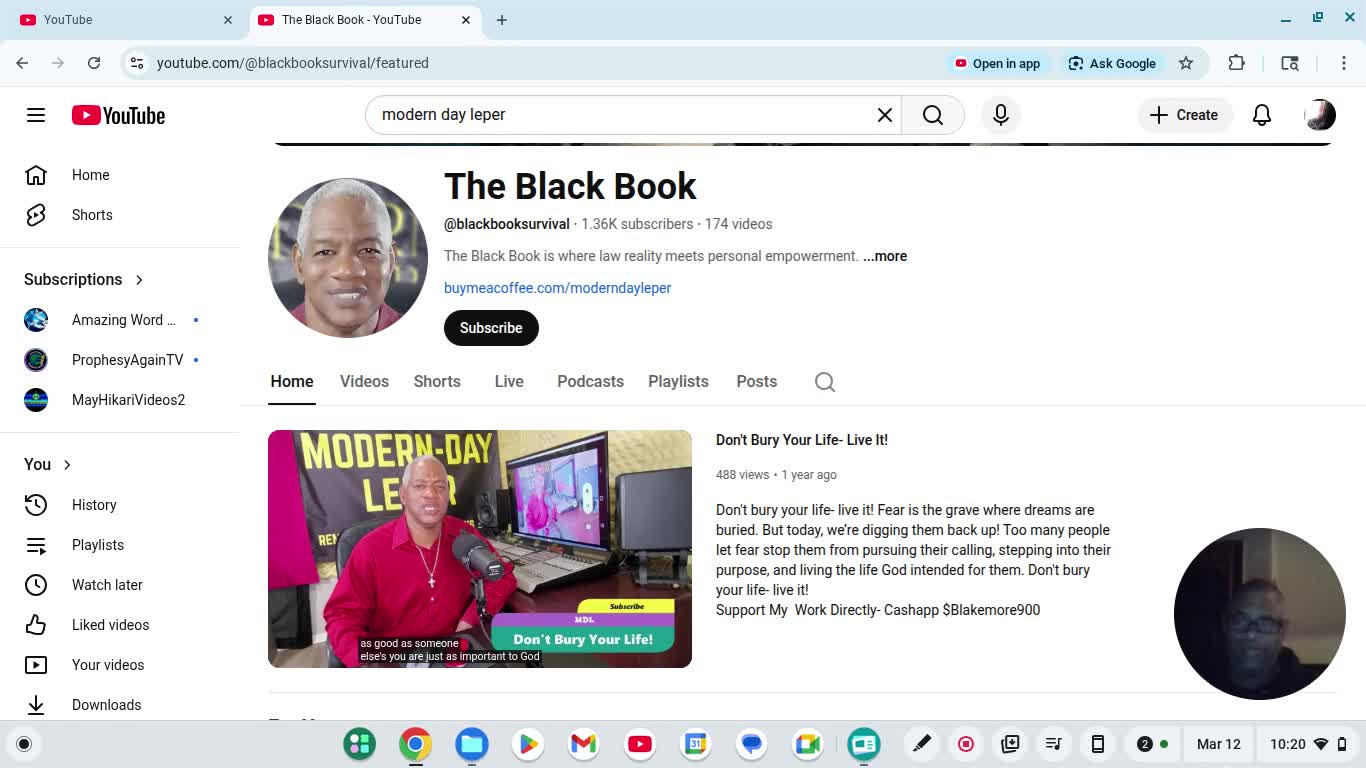This screenshot has width=1366, height=768.
Task: Open the notifications bell
Action: pos(1261,115)
